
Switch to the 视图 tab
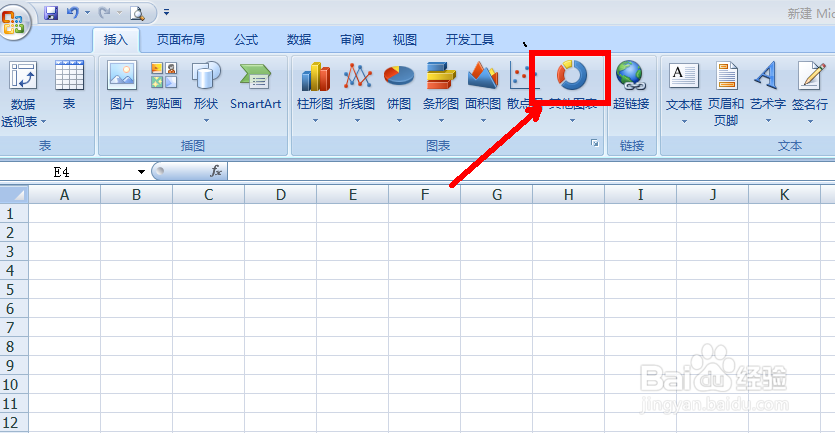[405, 40]
